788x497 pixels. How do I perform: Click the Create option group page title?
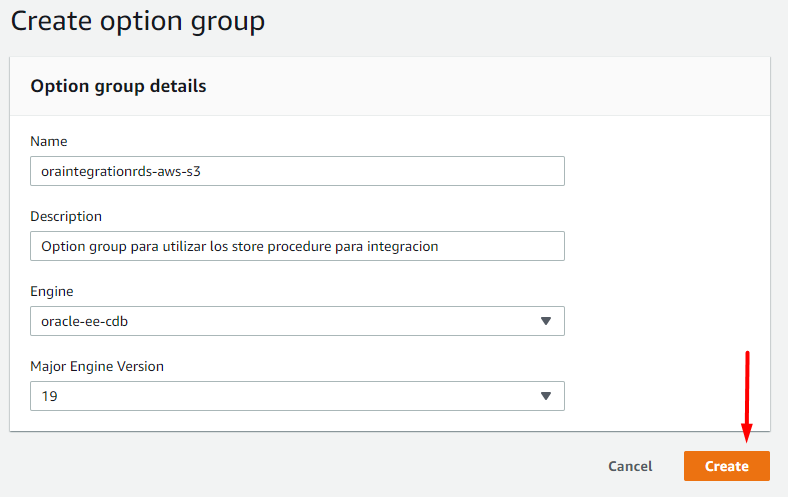138,21
